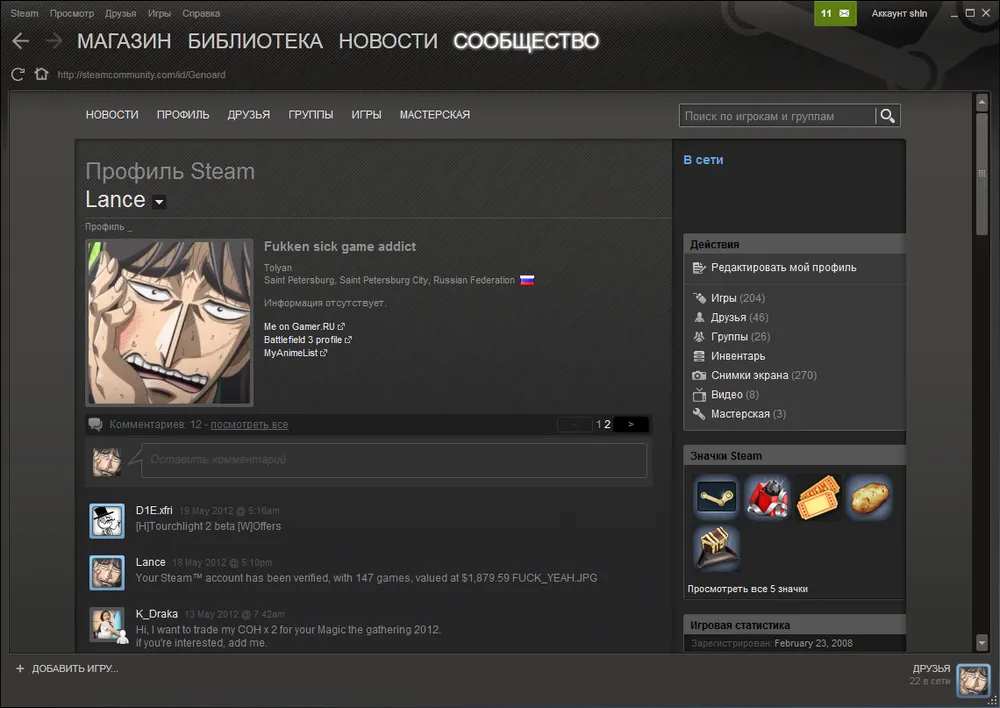Screen dimensions: 1000x708
Task: Click the Video TV icon in Actions
Action: [699, 395]
